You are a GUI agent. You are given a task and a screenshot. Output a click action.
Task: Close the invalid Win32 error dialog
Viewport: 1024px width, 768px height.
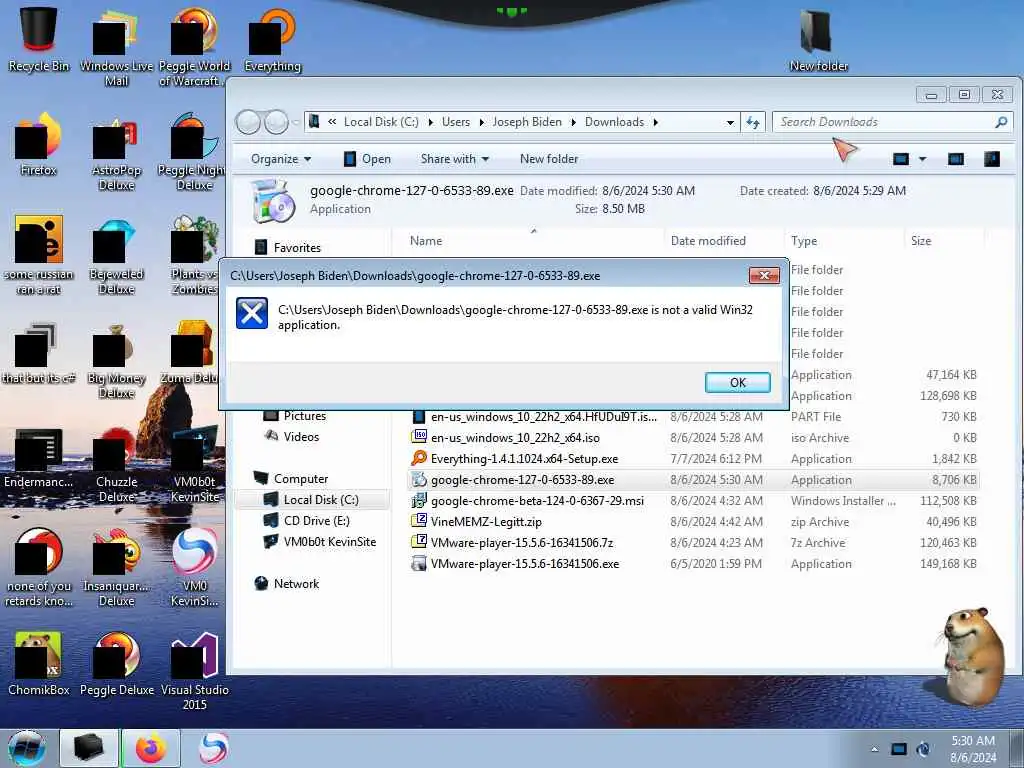coord(764,276)
